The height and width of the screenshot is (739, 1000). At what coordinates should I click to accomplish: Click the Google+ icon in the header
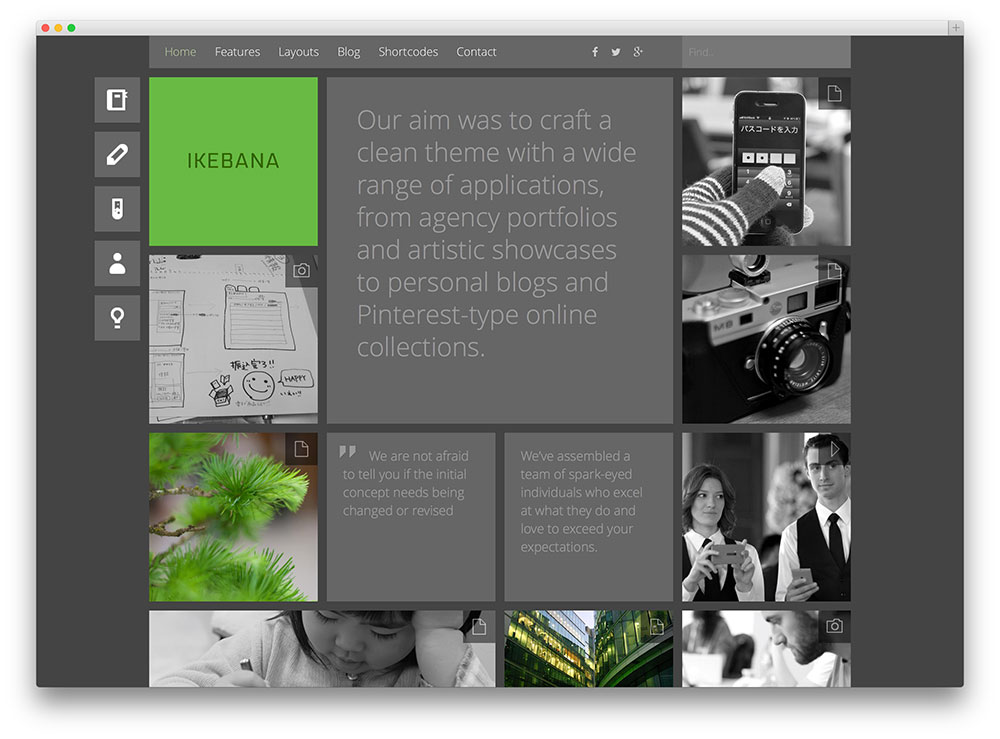tap(639, 52)
